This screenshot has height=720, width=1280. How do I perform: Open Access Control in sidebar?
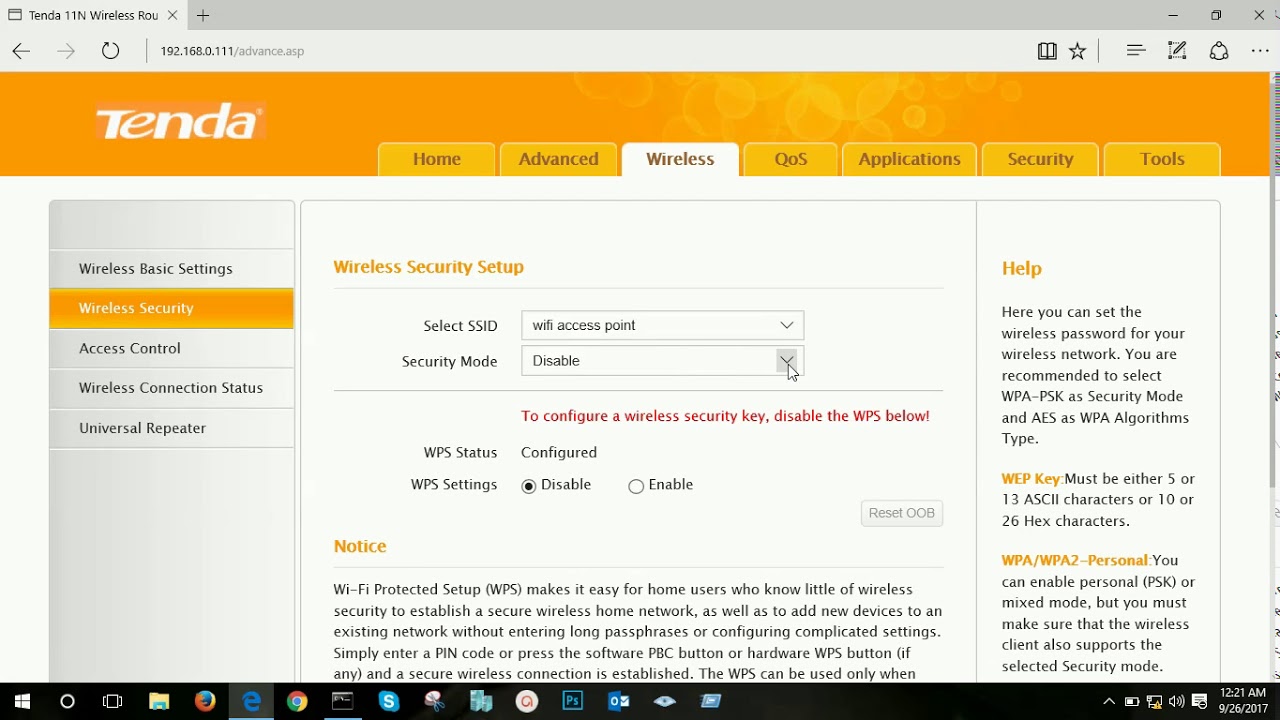click(171, 348)
